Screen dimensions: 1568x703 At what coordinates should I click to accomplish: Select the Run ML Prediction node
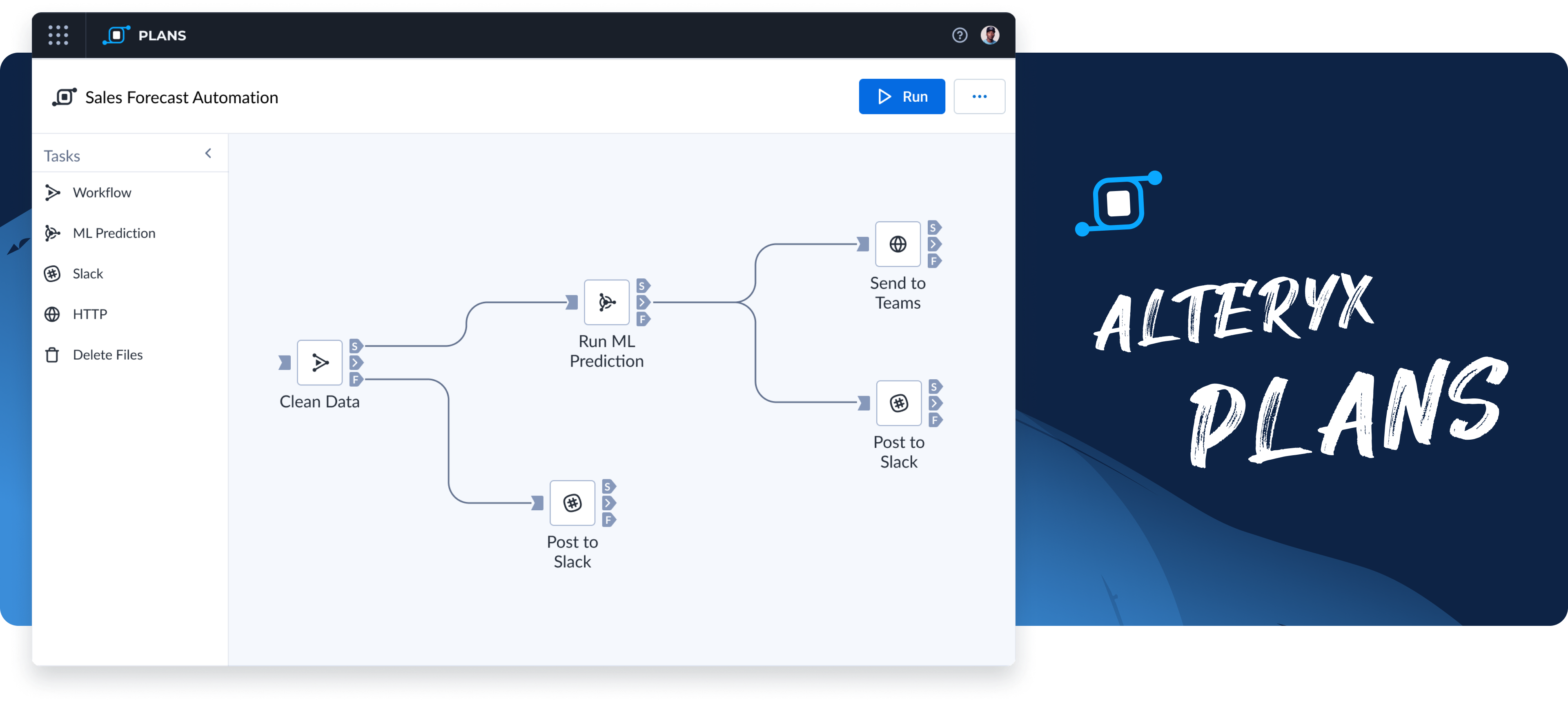(606, 303)
